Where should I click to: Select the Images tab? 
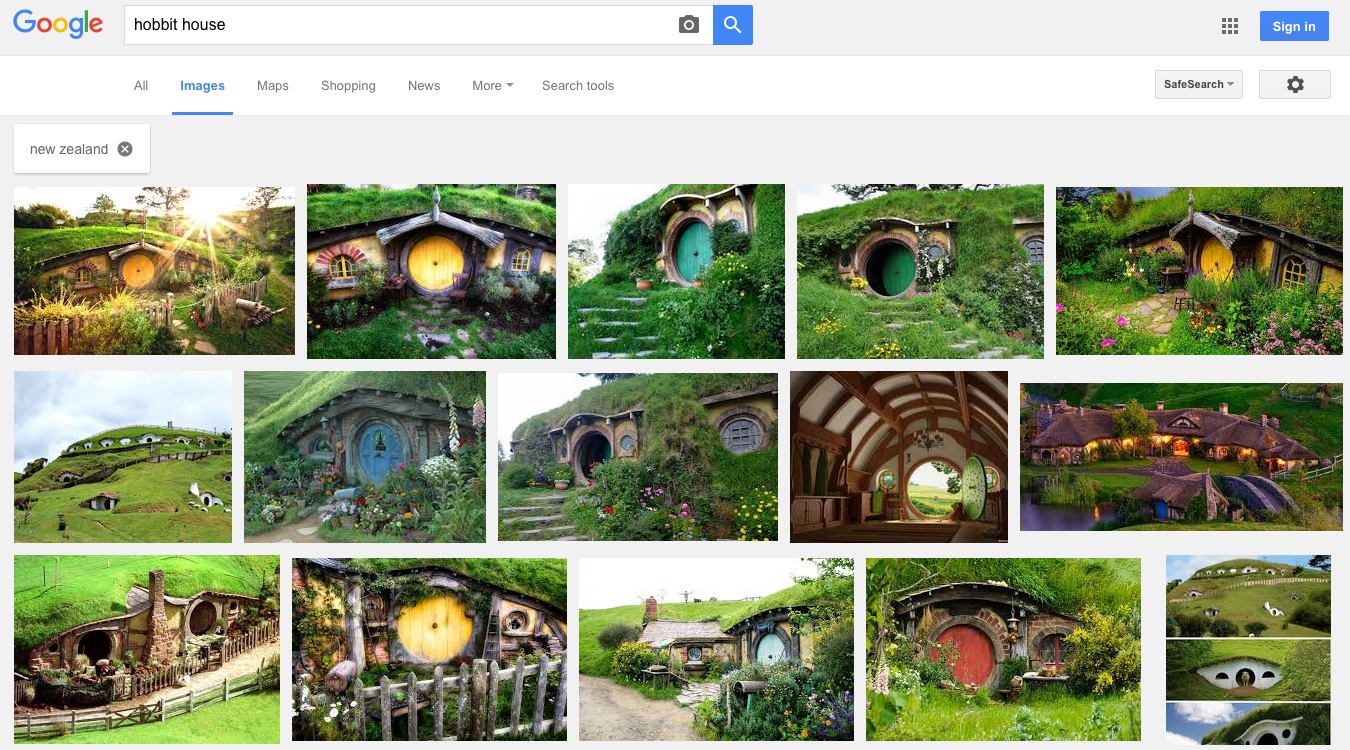[x=202, y=86]
